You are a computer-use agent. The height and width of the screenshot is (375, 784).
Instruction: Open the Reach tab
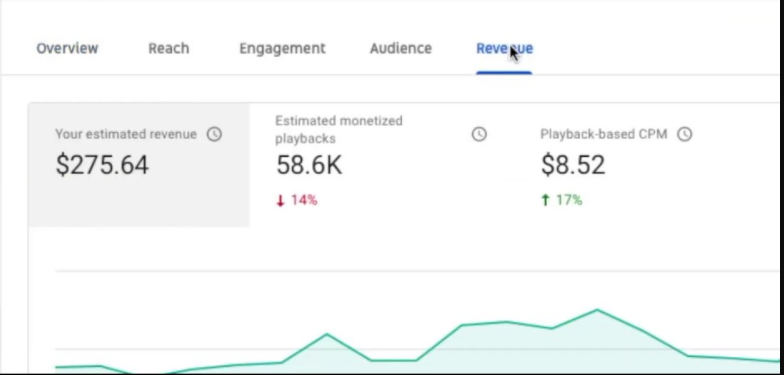tap(168, 48)
